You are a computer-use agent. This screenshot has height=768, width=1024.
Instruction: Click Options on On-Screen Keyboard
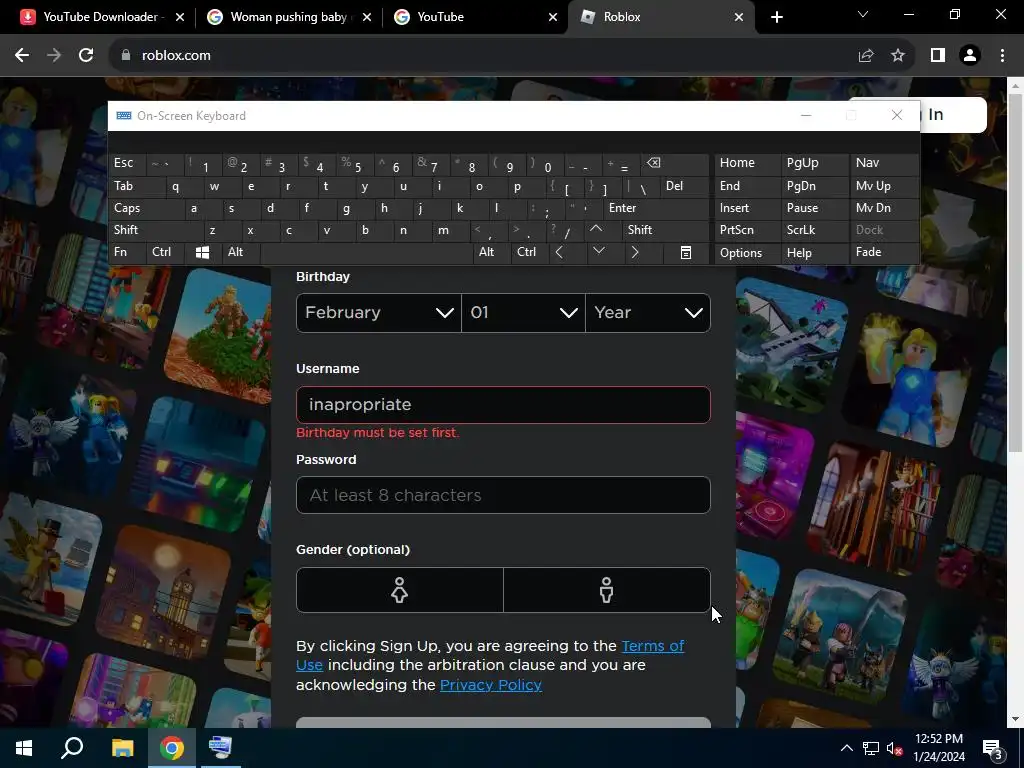(x=747, y=253)
